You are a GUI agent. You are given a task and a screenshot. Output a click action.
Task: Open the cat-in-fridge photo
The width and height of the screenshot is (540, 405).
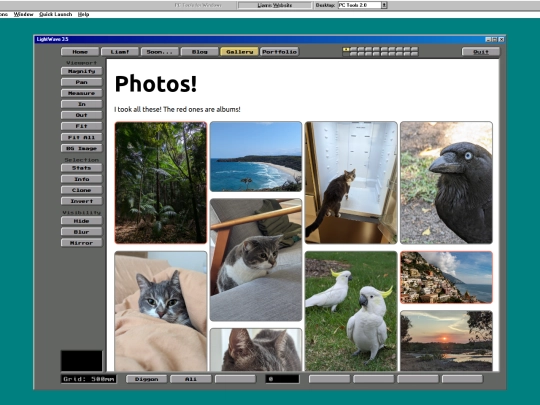click(x=351, y=183)
